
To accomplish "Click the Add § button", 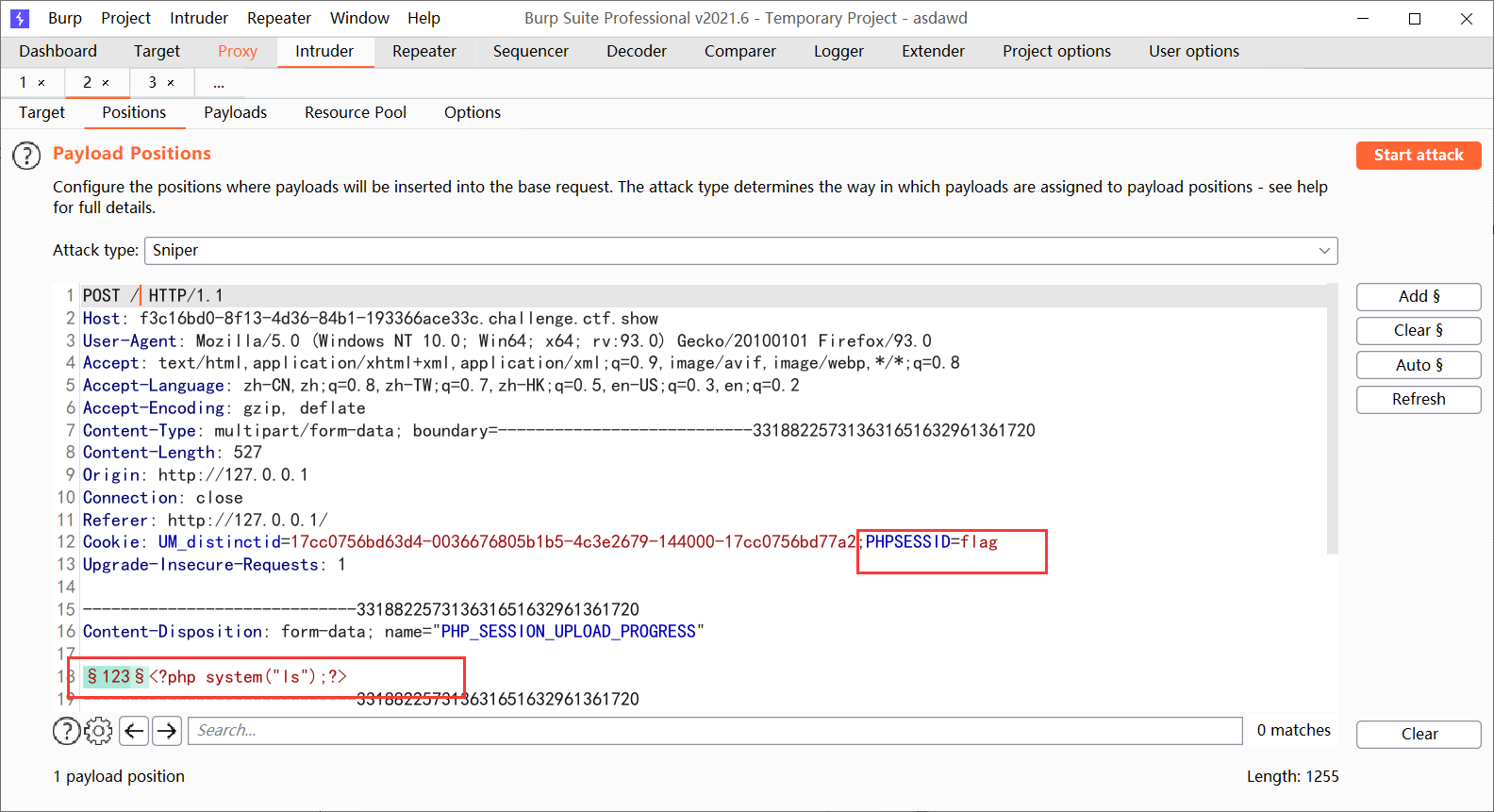I will (x=1419, y=297).
